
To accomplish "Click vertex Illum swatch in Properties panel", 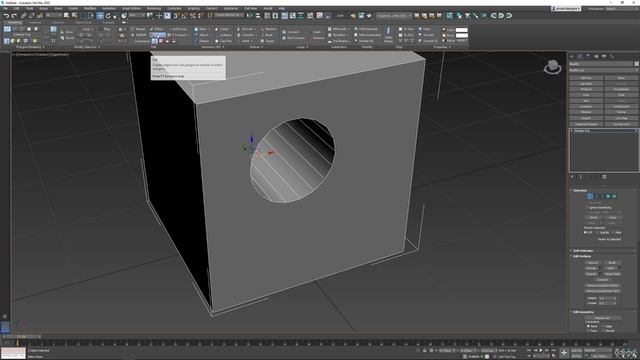I will [x=462, y=36].
